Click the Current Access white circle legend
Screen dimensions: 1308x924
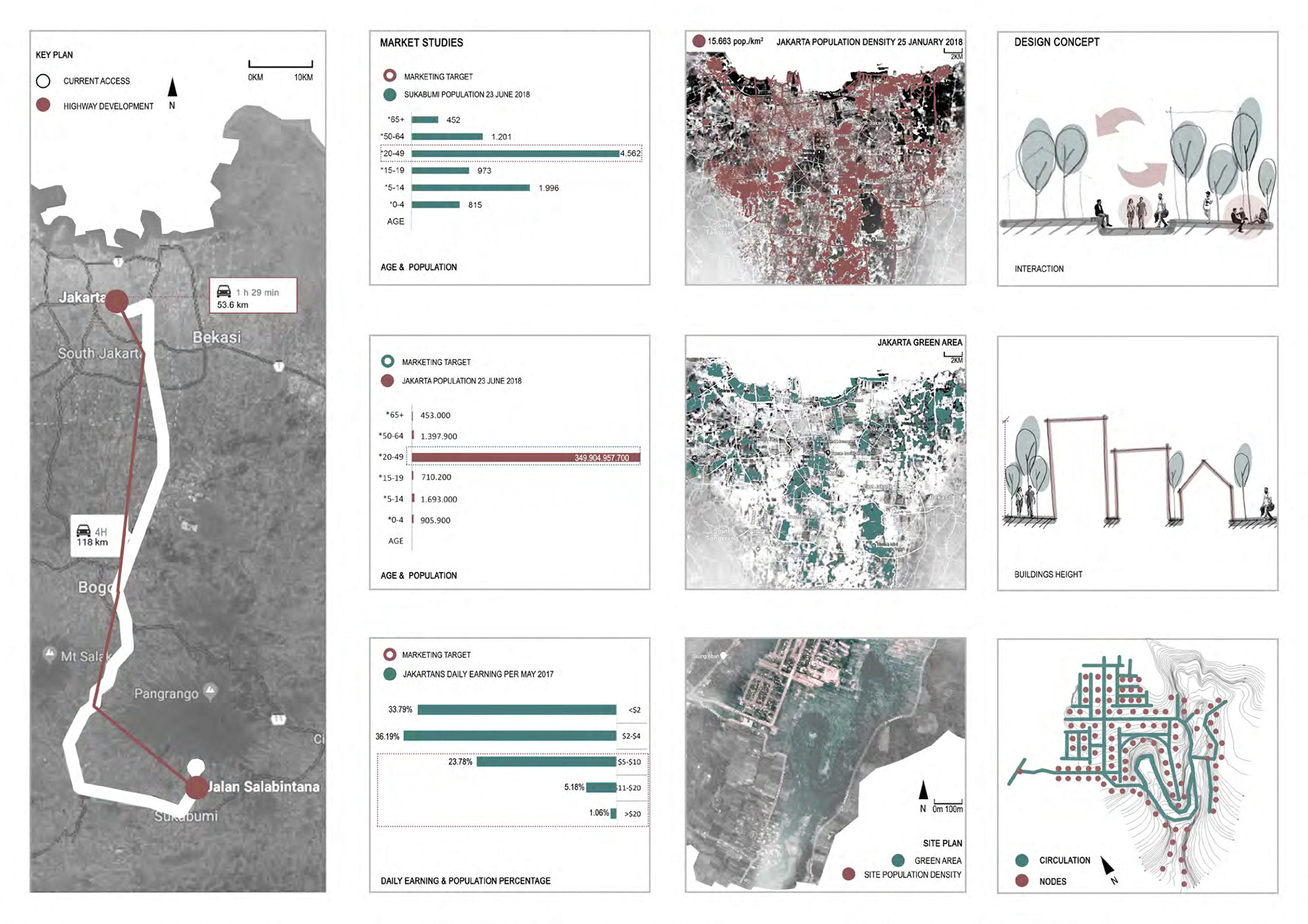(43, 81)
